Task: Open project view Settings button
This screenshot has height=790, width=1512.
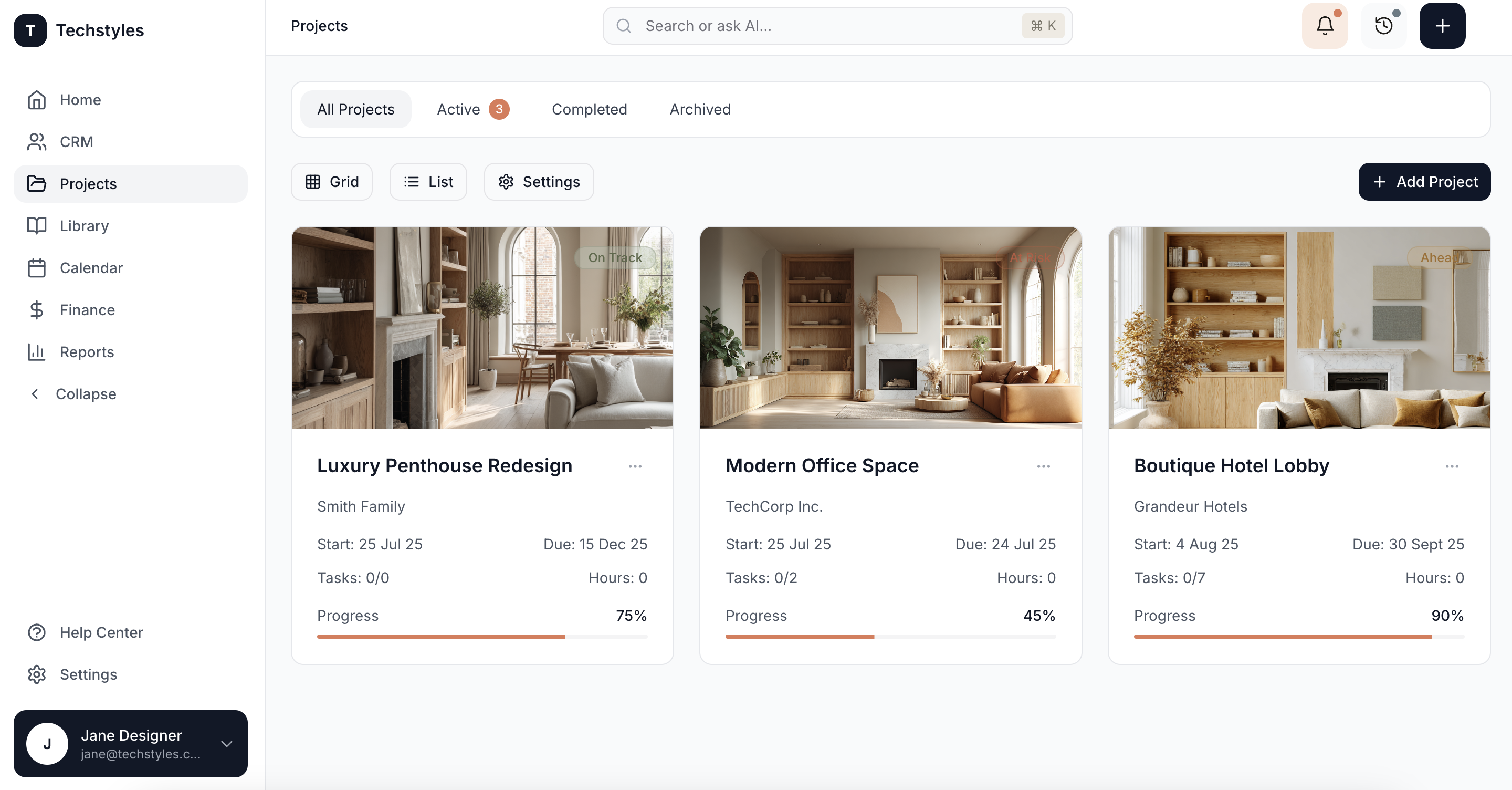Action: click(x=538, y=182)
